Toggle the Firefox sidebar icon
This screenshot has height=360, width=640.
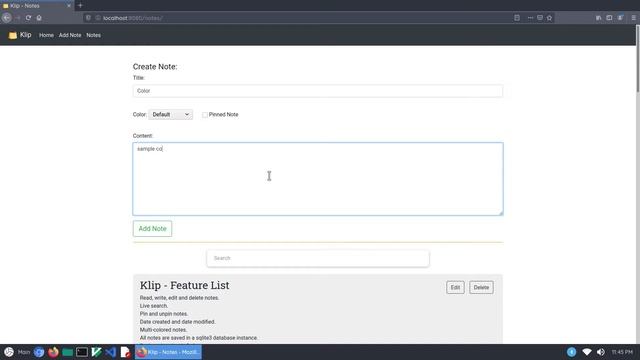(x=609, y=18)
